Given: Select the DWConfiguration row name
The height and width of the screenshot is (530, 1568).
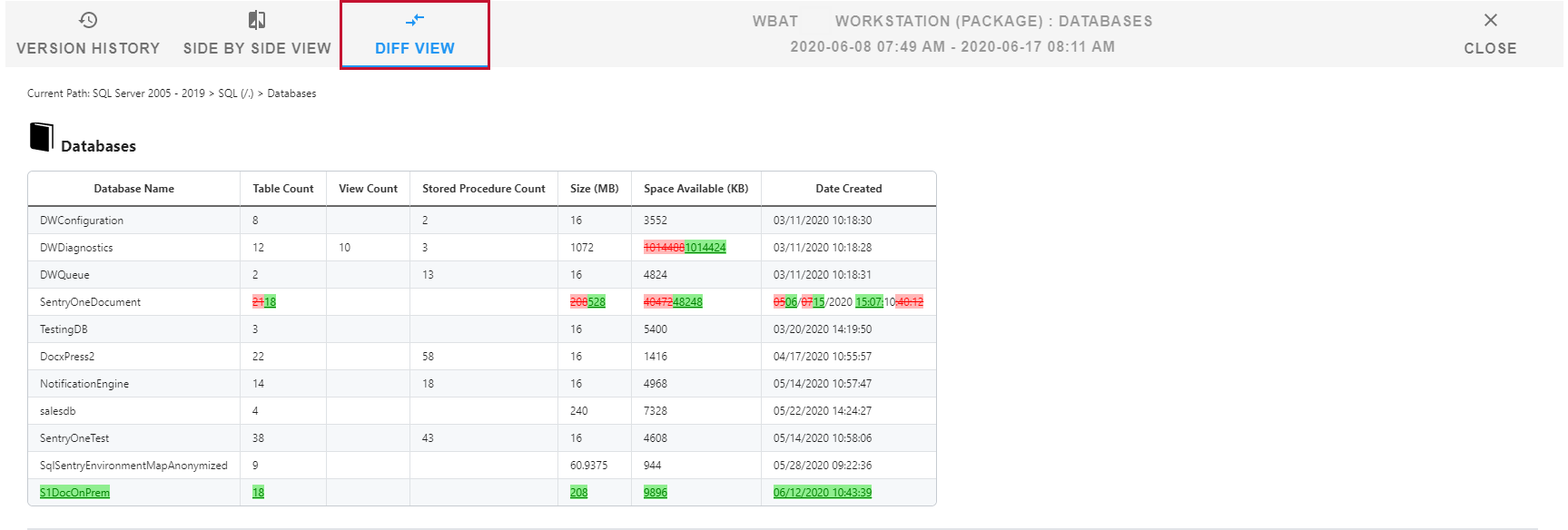Looking at the screenshot, I should (82, 221).
